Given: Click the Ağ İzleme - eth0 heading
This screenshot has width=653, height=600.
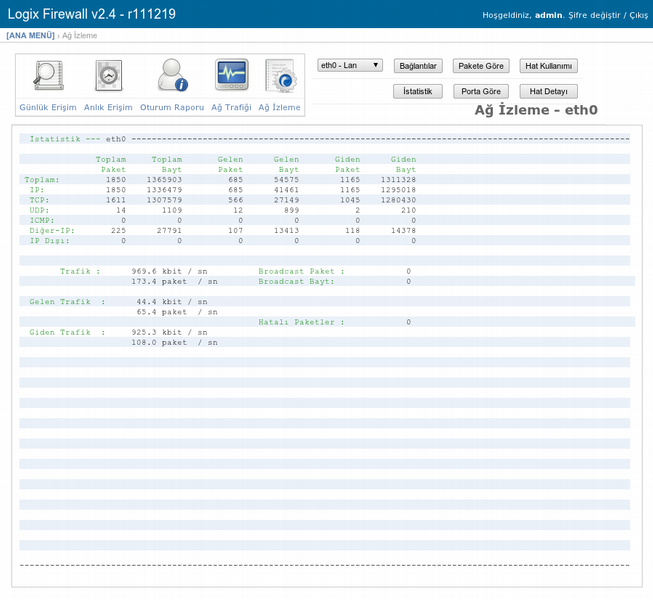Looking at the screenshot, I should (536, 110).
